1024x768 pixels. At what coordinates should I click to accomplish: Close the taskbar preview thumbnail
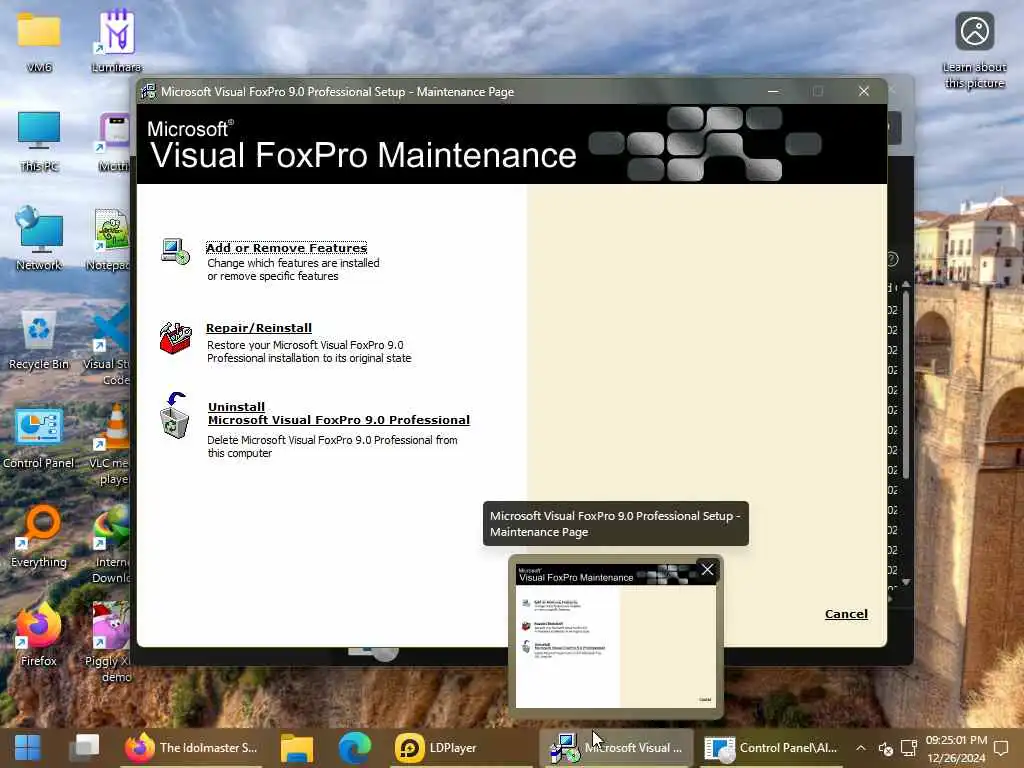click(707, 570)
